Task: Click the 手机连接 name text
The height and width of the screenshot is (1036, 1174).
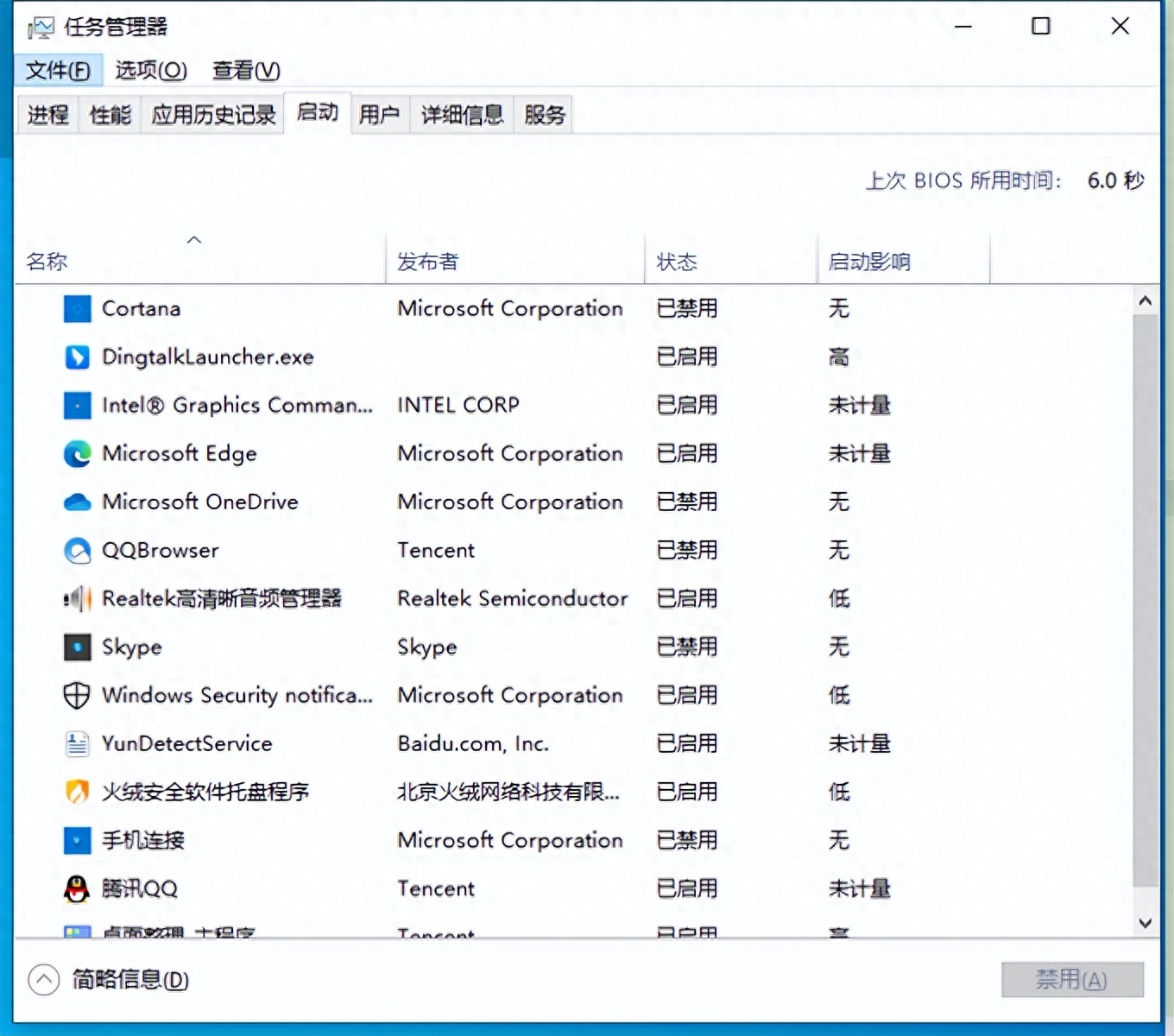Action: [x=143, y=840]
